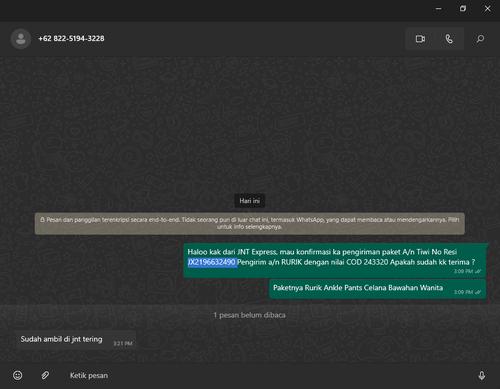Record a voice message with microphone

pyautogui.click(x=482, y=376)
